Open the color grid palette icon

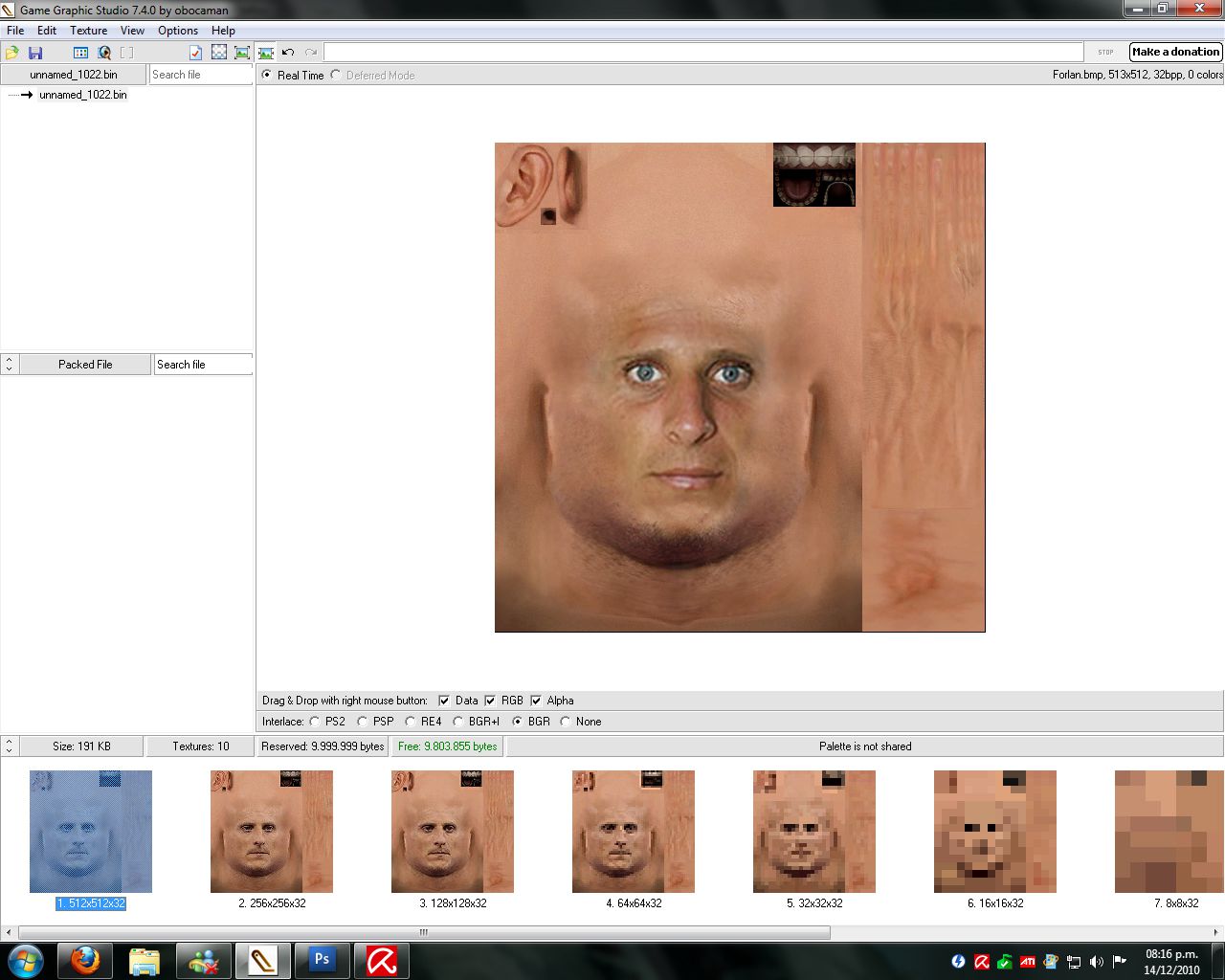coord(80,53)
